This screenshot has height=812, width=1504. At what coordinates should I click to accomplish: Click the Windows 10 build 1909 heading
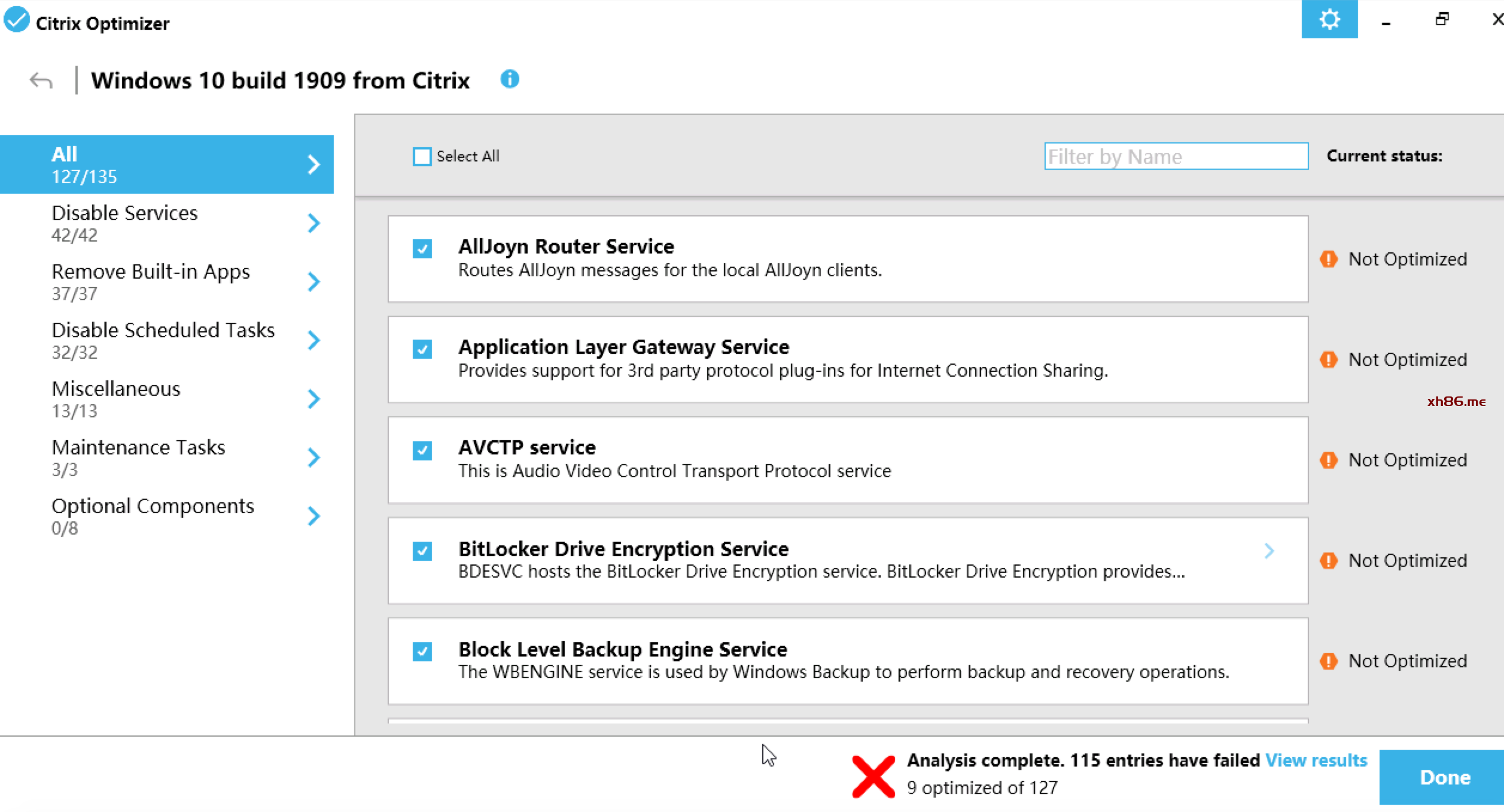pyautogui.click(x=280, y=80)
